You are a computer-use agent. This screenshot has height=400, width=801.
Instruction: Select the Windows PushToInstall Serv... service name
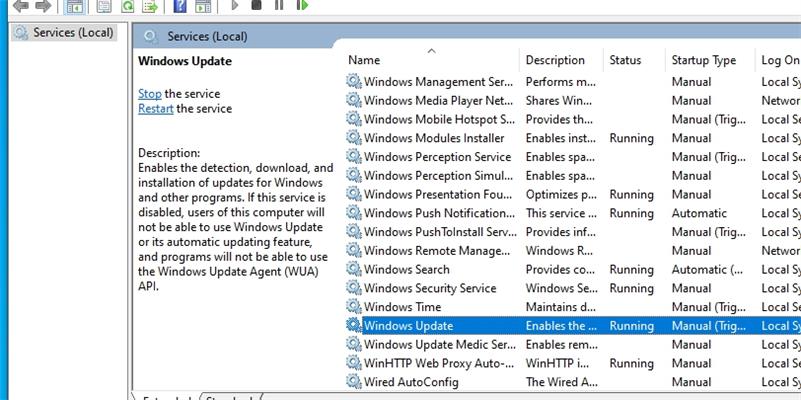pos(440,232)
